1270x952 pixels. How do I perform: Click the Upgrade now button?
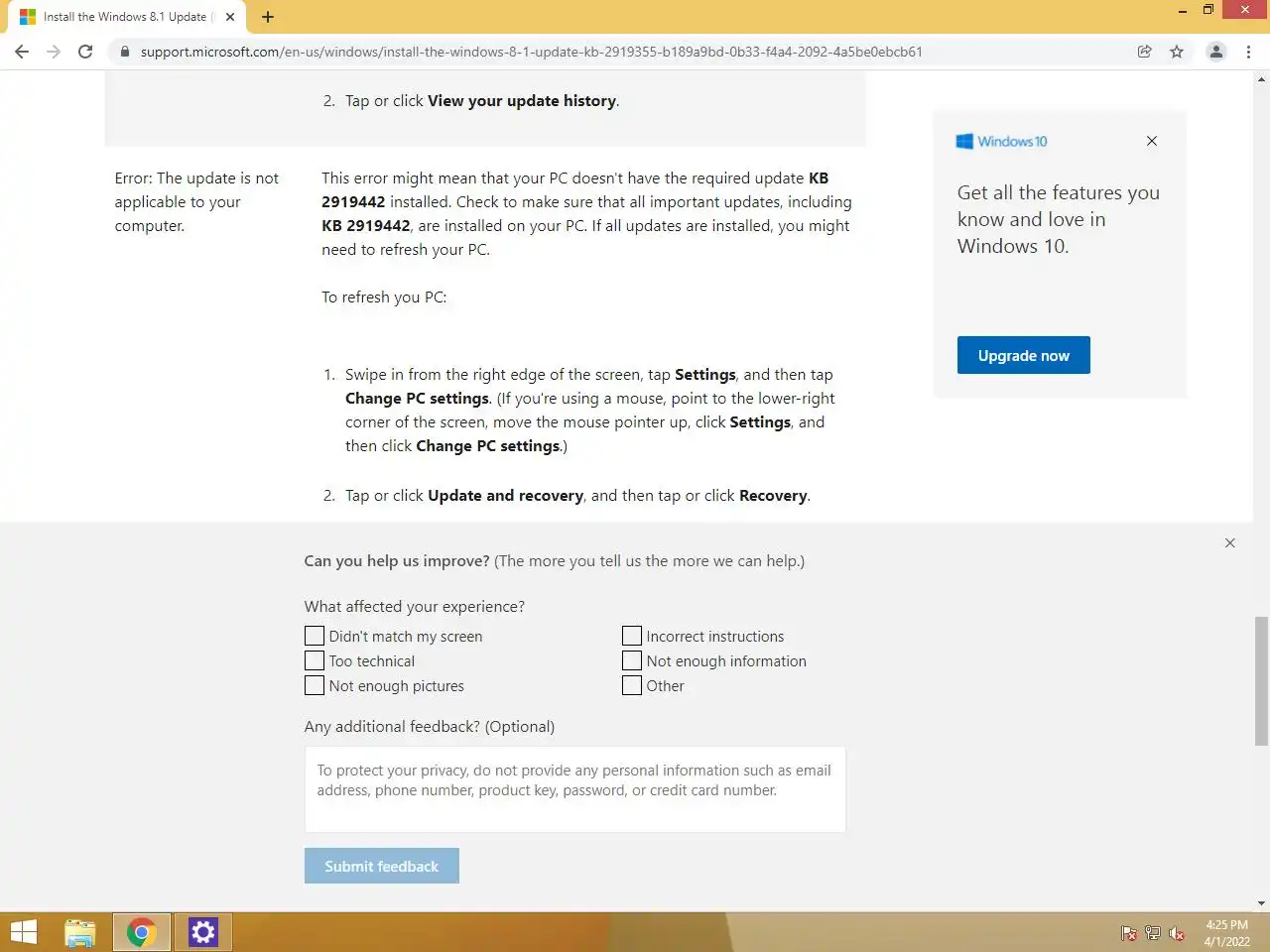coord(1023,355)
